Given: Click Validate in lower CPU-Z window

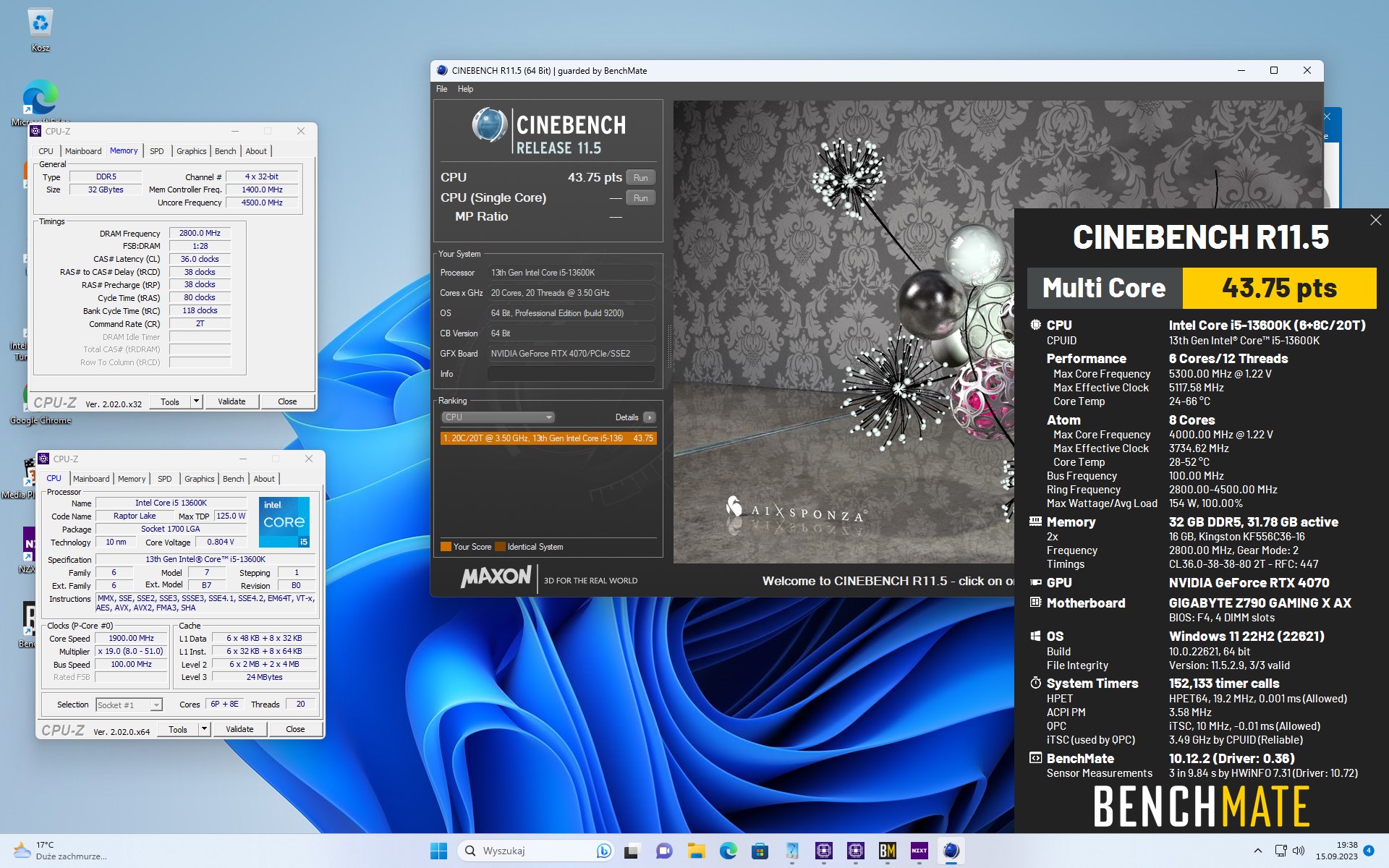Looking at the screenshot, I should [x=239, y=729].
